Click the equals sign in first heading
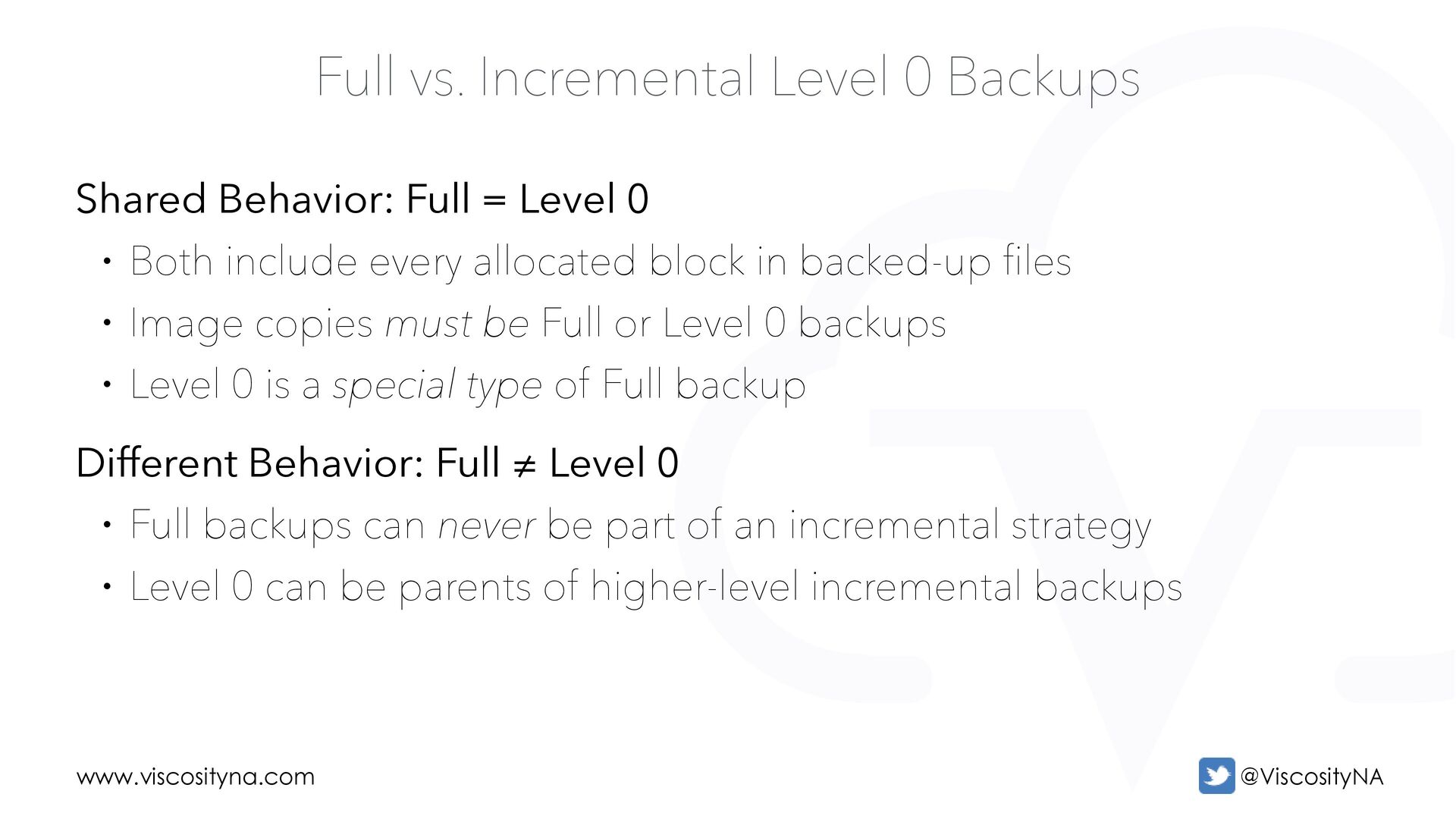This screenshot has height=819, width=1456. coord(494,201)
